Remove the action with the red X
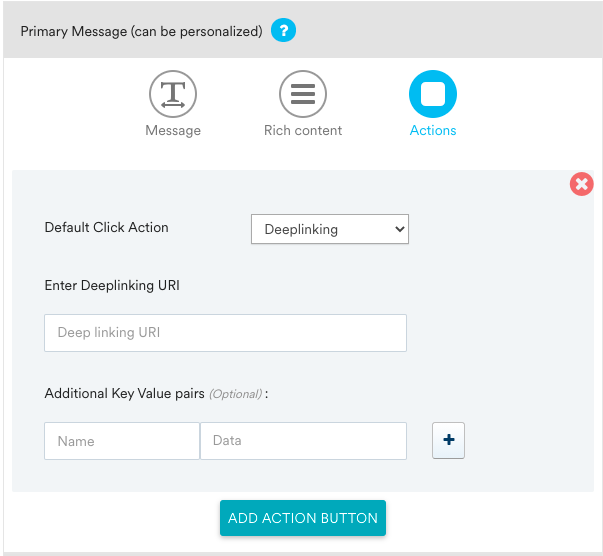 [x=581, y=184]
